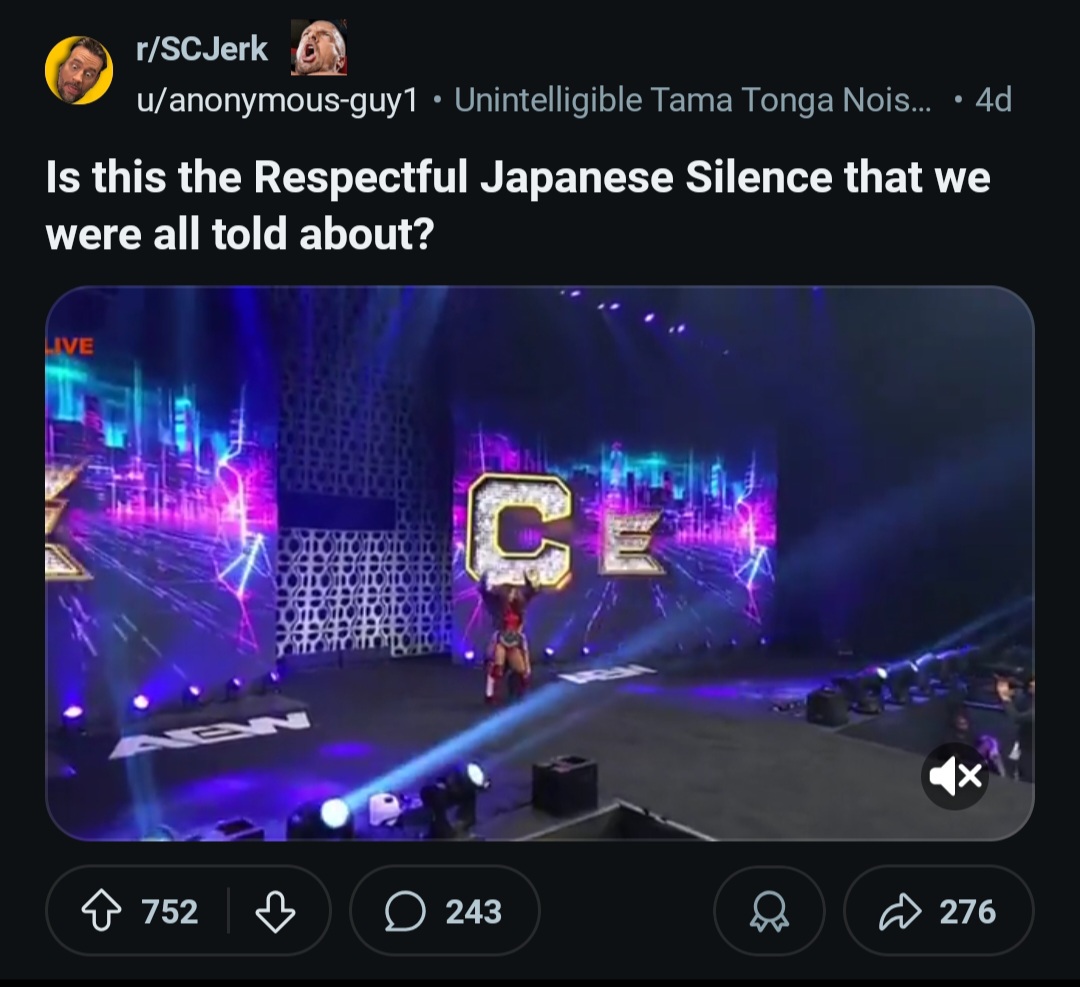
Task: Open the Respectful Japanese Silence post title
Action: click(518, 205)
